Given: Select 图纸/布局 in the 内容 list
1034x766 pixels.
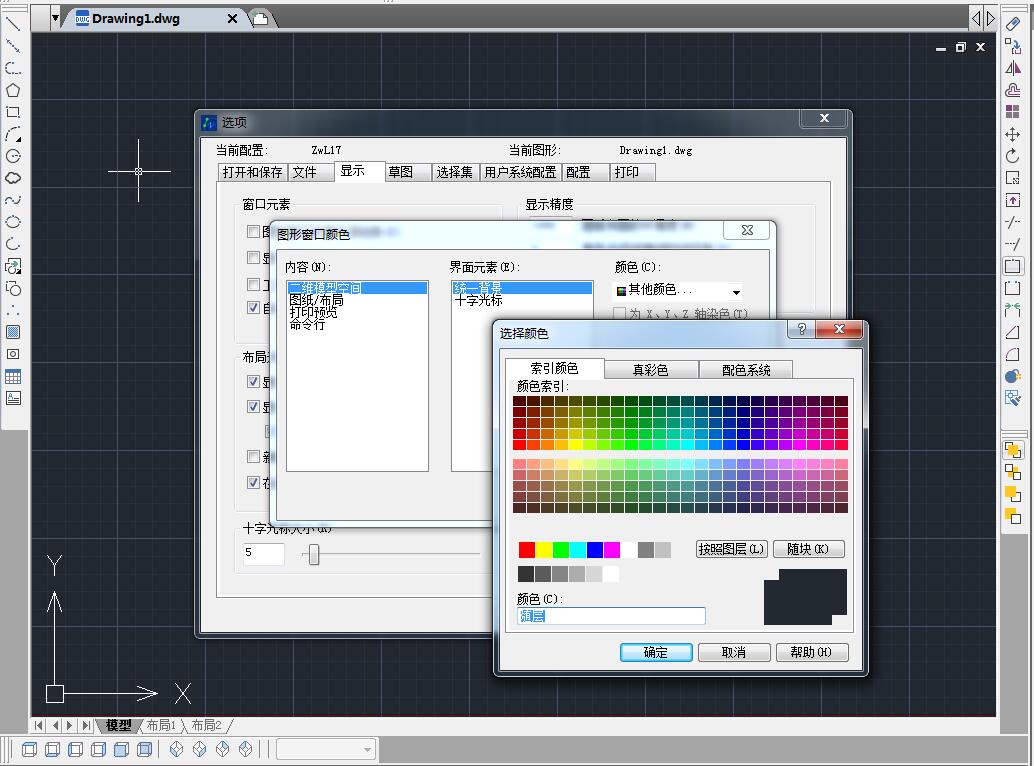Looking at the screenshot, I should (316, 300).
